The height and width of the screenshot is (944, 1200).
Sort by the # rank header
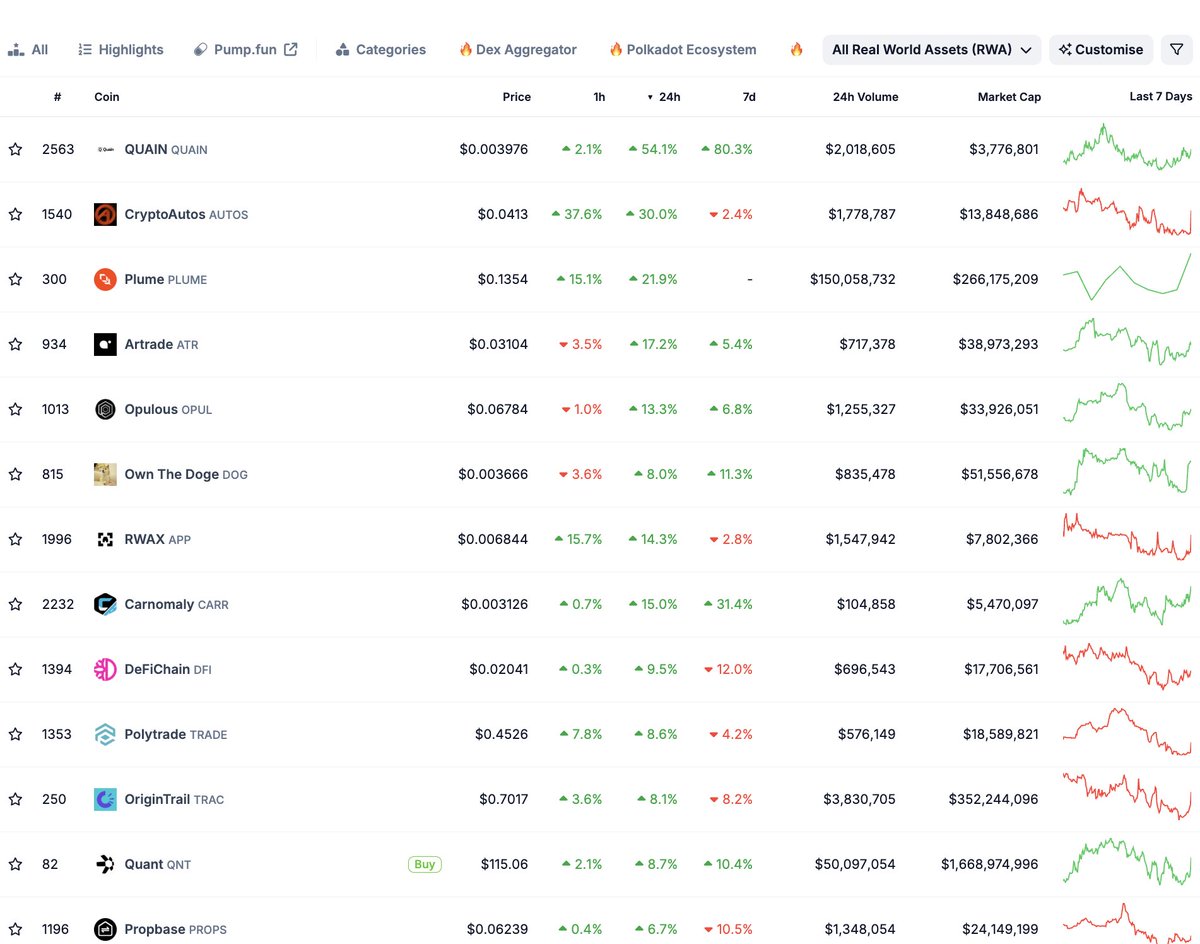(58, 97)
